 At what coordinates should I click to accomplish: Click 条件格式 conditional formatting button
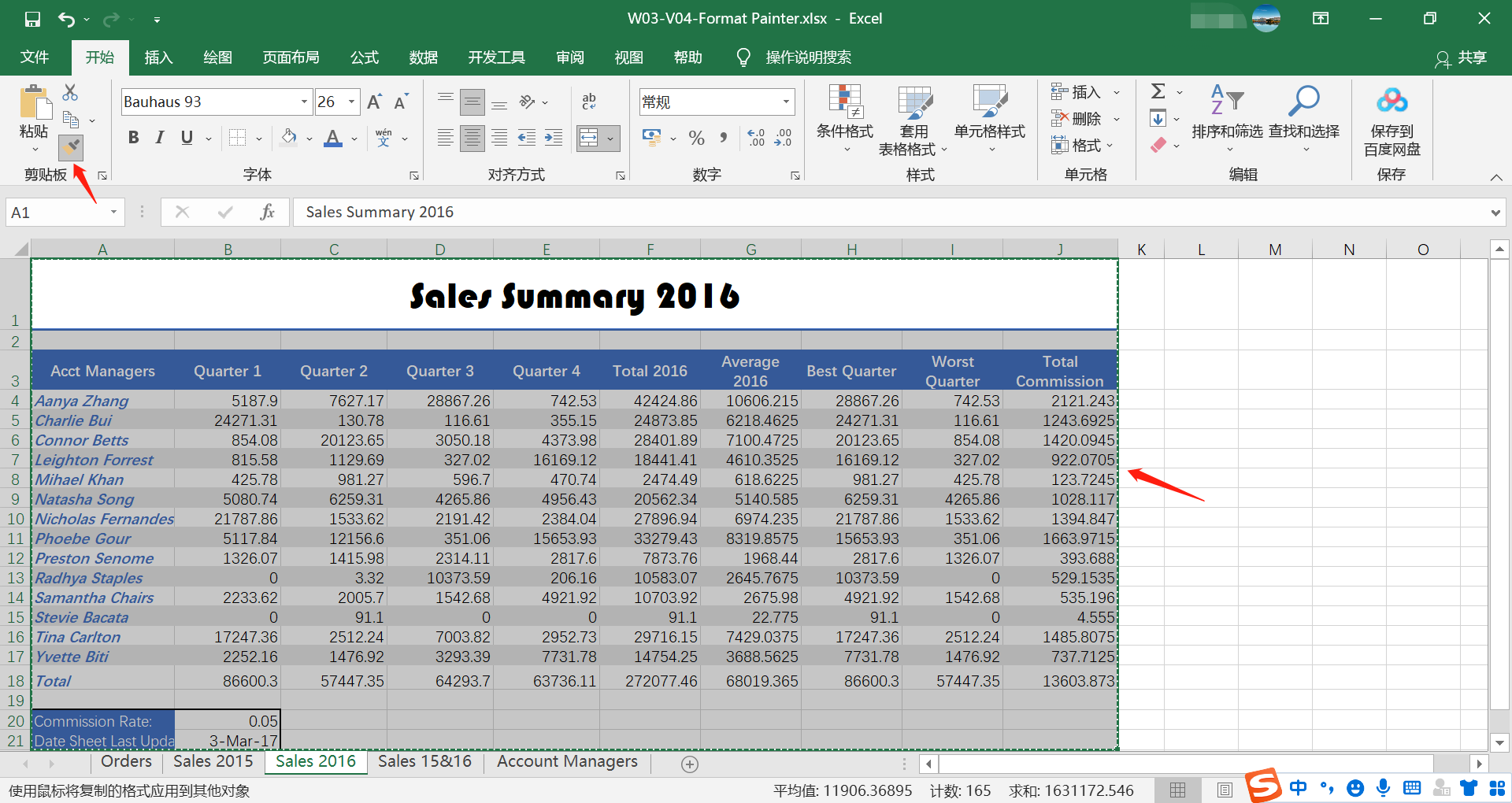tap(844, 118)
